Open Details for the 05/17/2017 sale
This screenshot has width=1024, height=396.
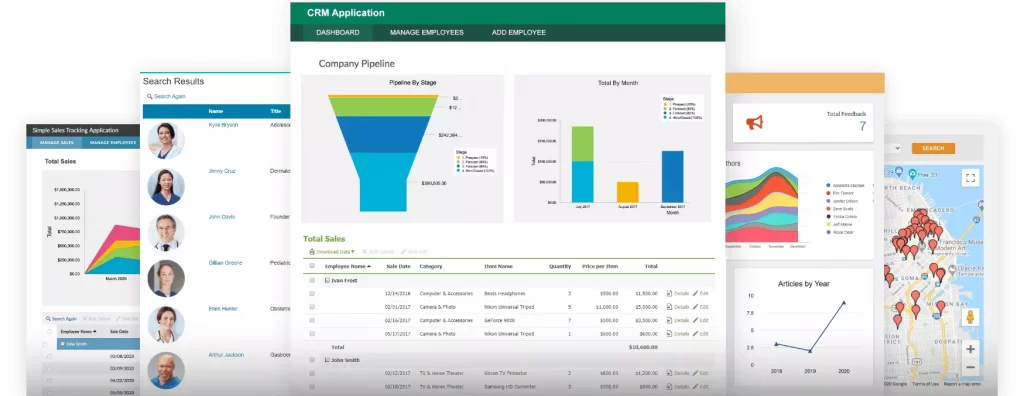click(677, 333)
